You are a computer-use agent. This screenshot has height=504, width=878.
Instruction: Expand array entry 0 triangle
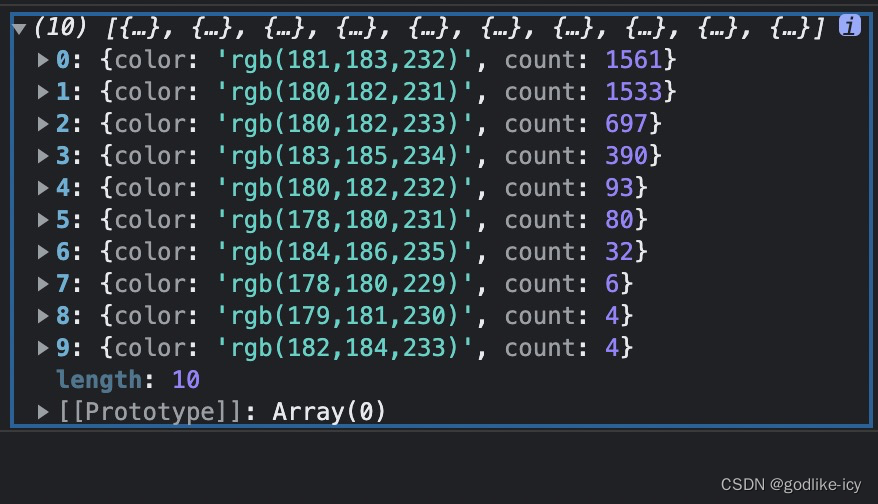pyautogui.click(x=43, y=59)
